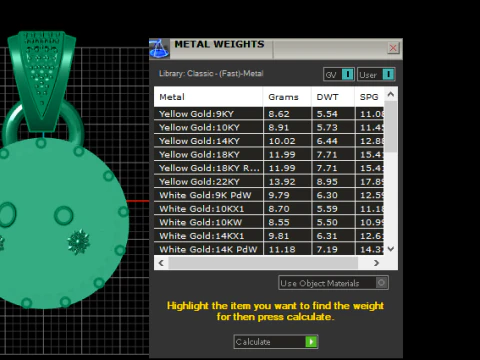Viewport: 480px width, 360px height.
Task: Sort by the Metal column header
Action: (x=208, y=97)
